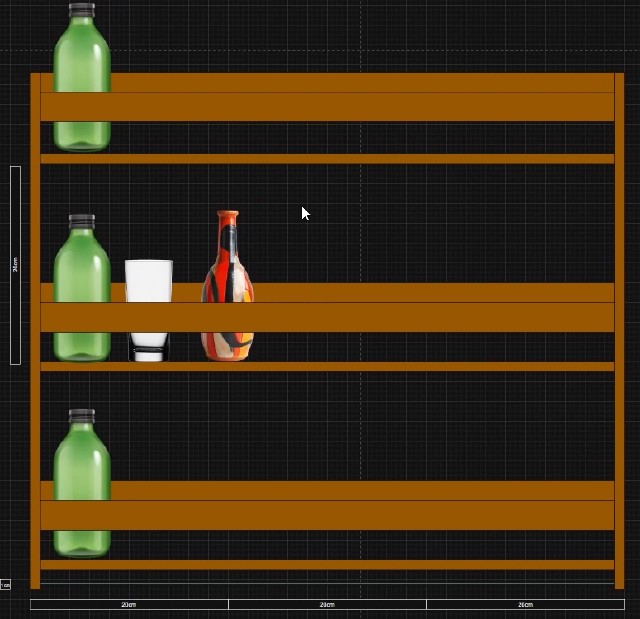
Task: Click the small dimension label at the bottom-left corner
Action: (x=5, y=585)
